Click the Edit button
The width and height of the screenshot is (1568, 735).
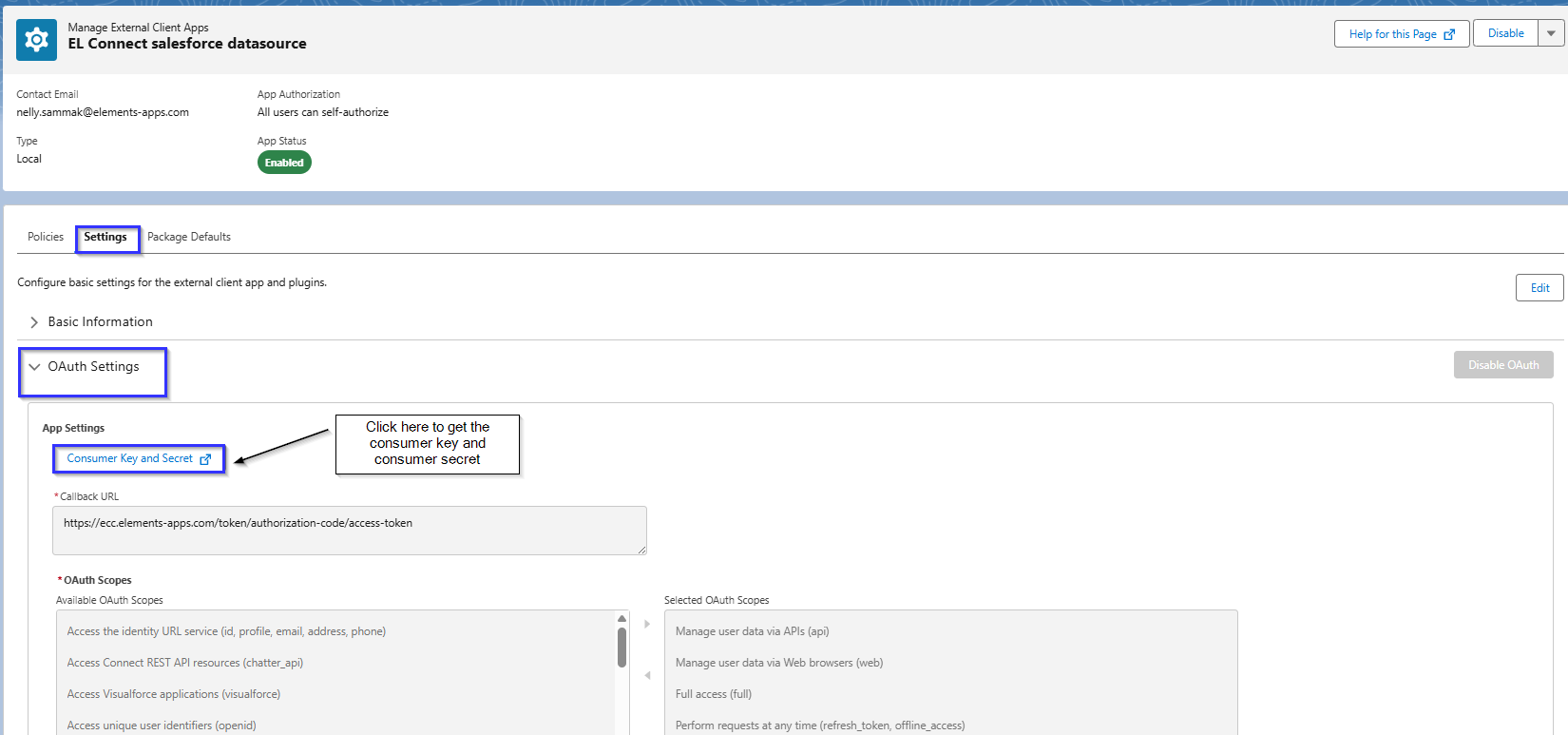[x=1539, y=288]
